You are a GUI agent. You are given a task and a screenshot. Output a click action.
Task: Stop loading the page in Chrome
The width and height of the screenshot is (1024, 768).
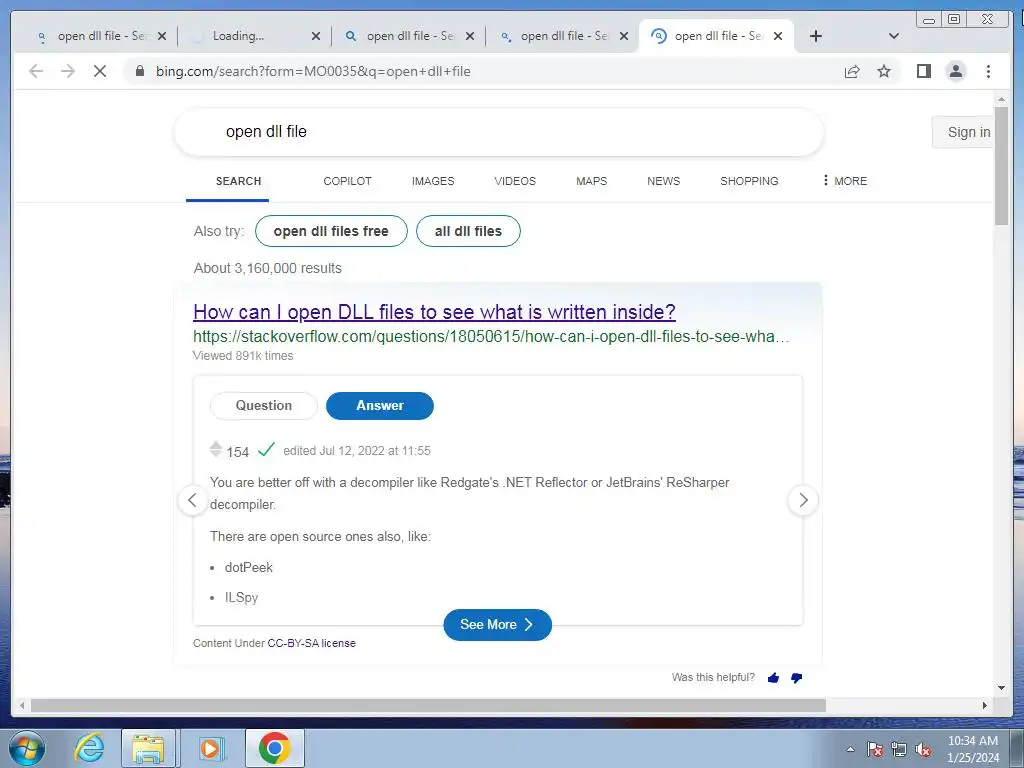(x=99, y=71)
